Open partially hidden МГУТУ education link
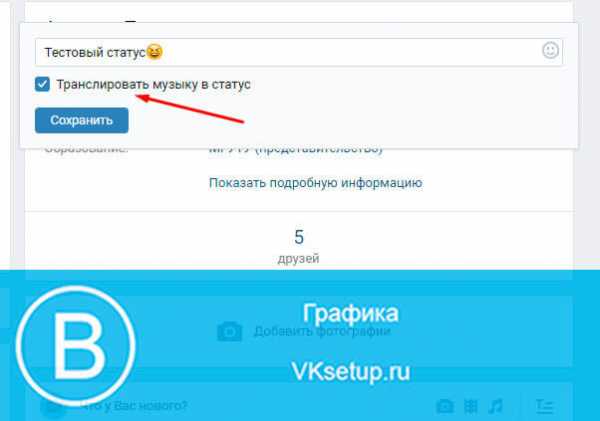 (296, 149)
